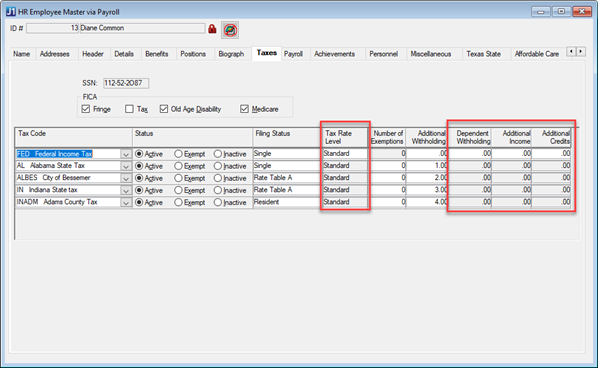The height and width of the screenshot is (368, 598).
Task: Open the Details tab
Action: tap(124, 54)
